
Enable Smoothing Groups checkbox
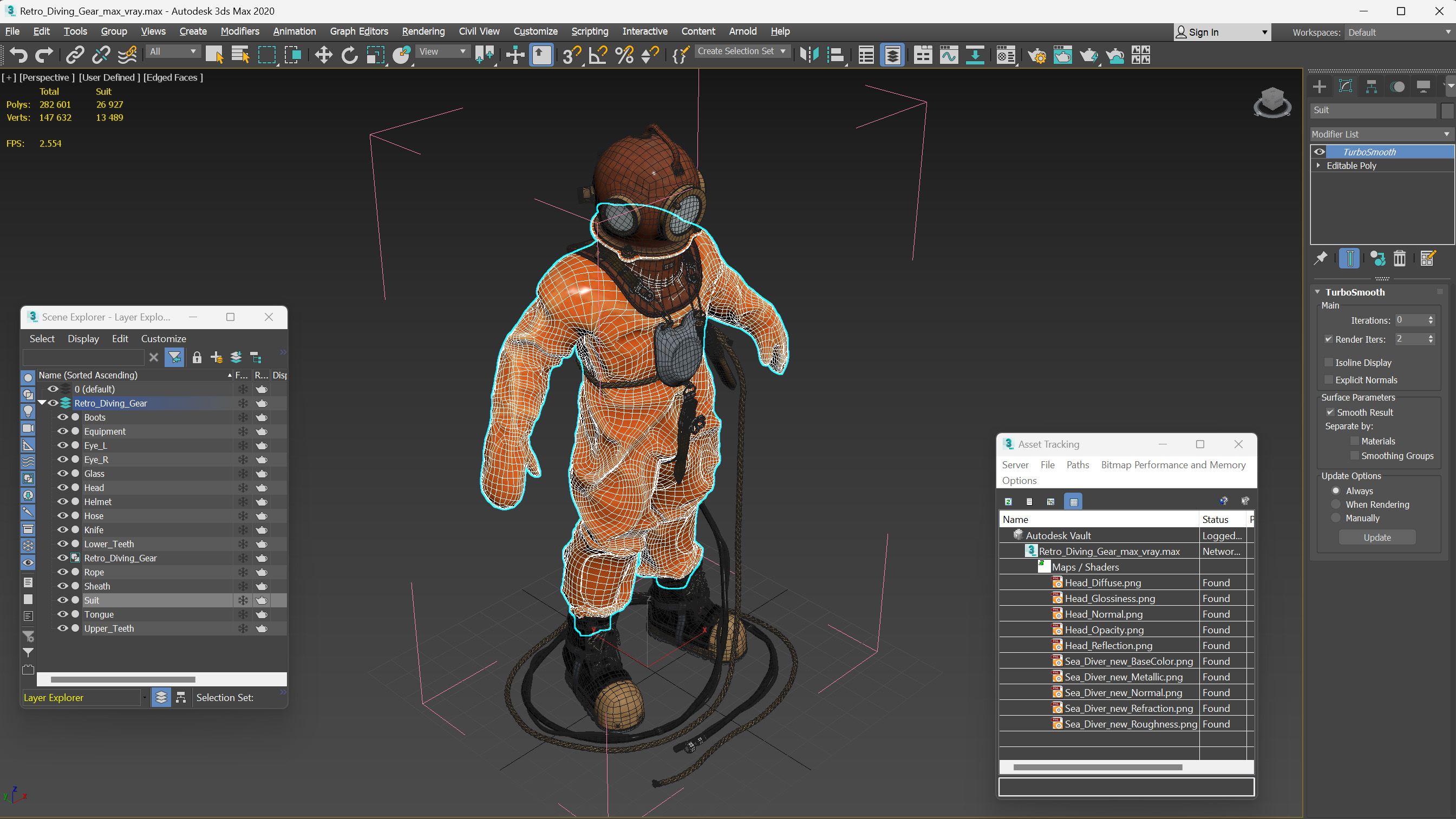[x=1354, y=456]
